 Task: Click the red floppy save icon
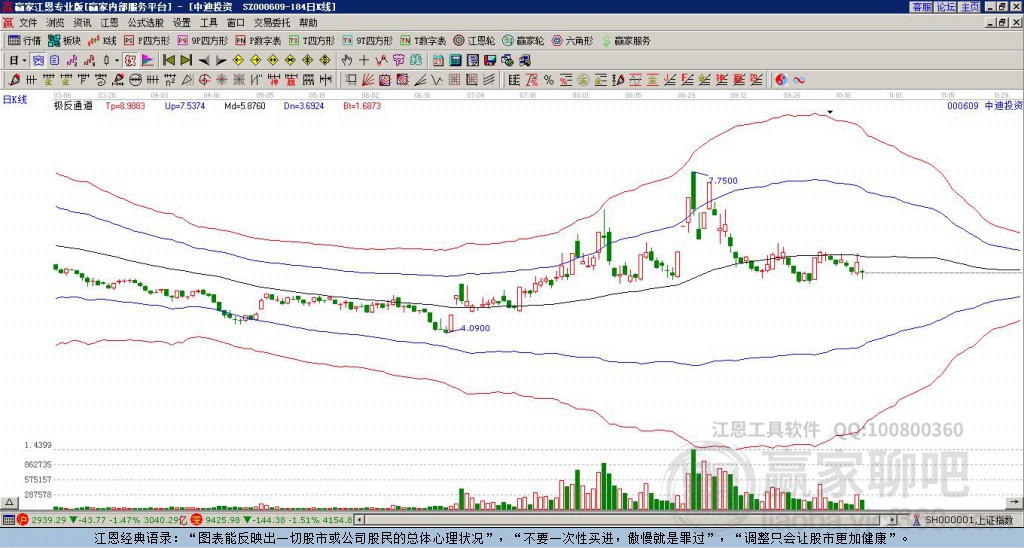[x=490, y=60]
